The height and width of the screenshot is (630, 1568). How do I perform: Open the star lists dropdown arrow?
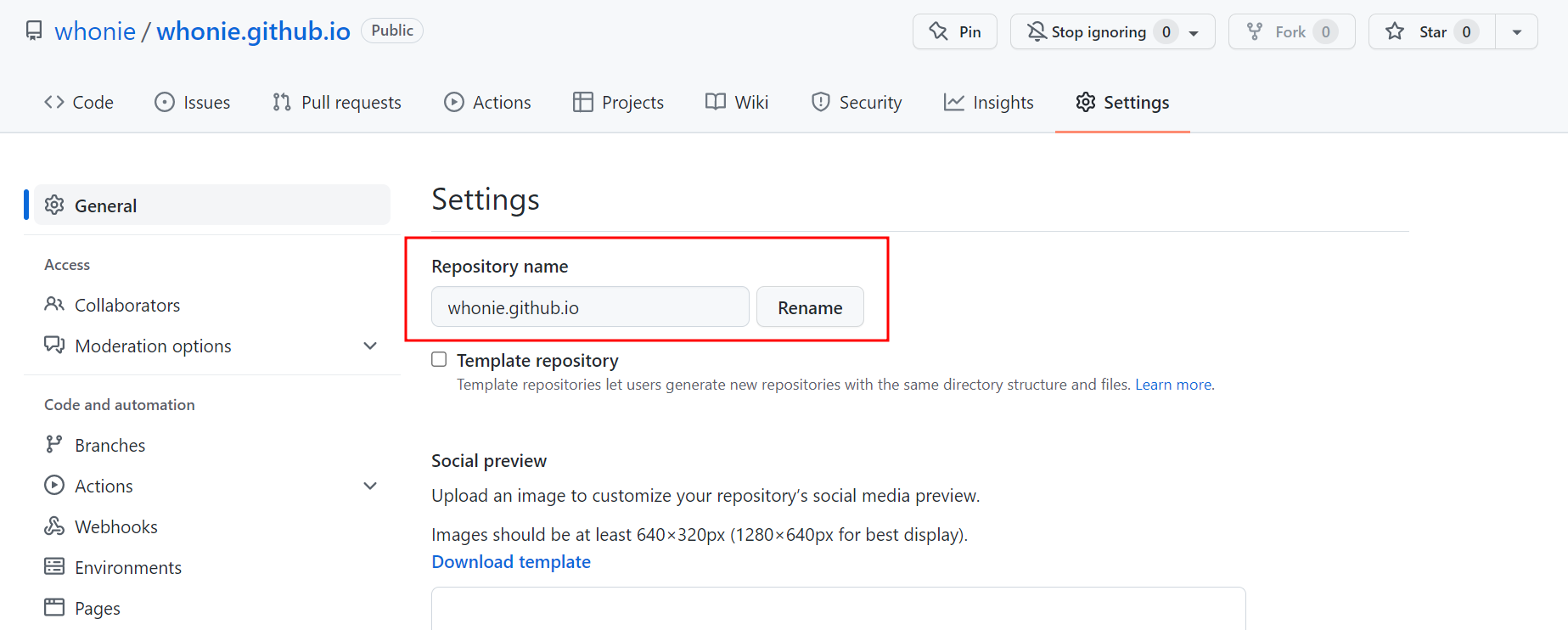(1517, 32)
